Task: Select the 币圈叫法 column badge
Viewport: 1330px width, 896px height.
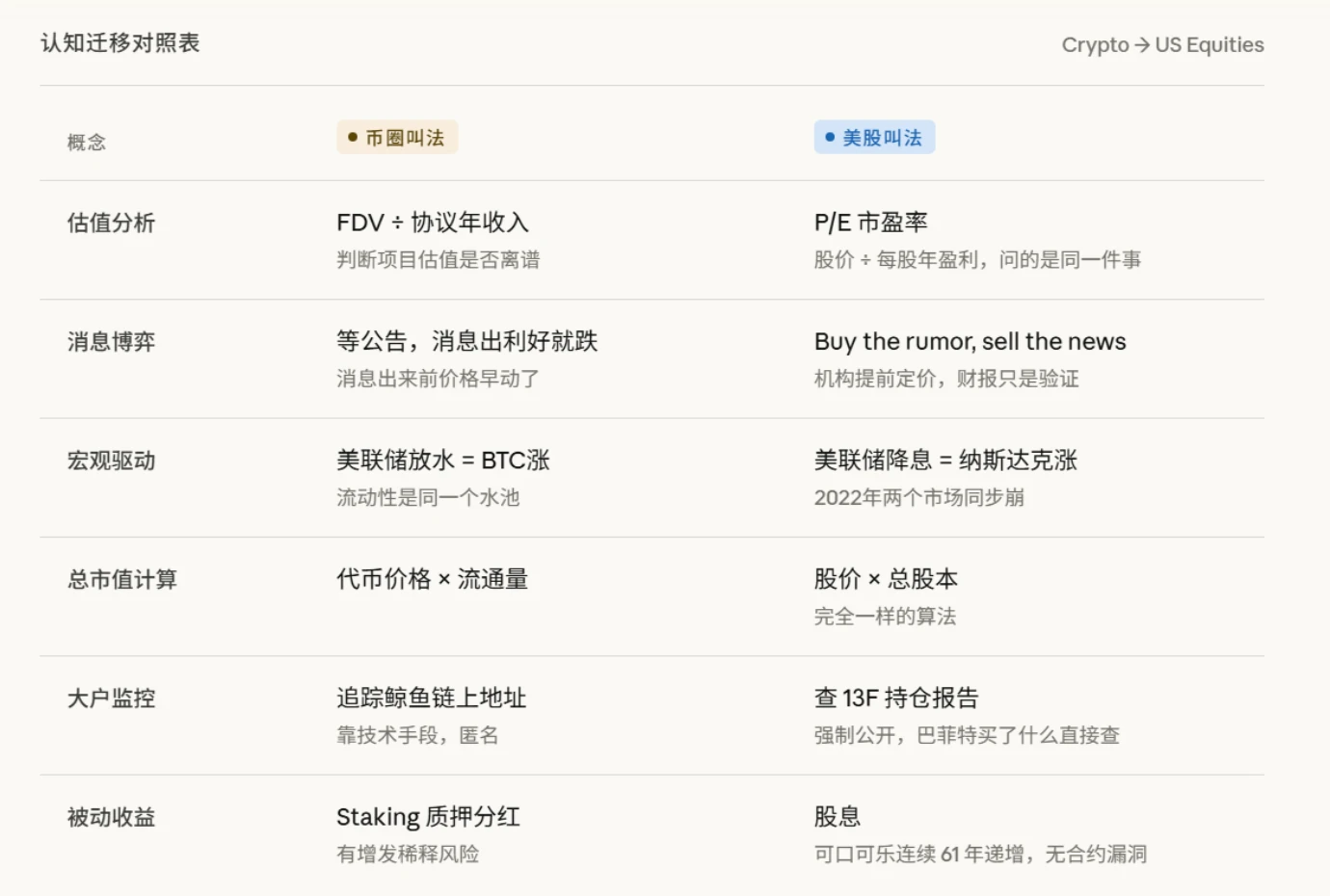Action: [397, 137]
